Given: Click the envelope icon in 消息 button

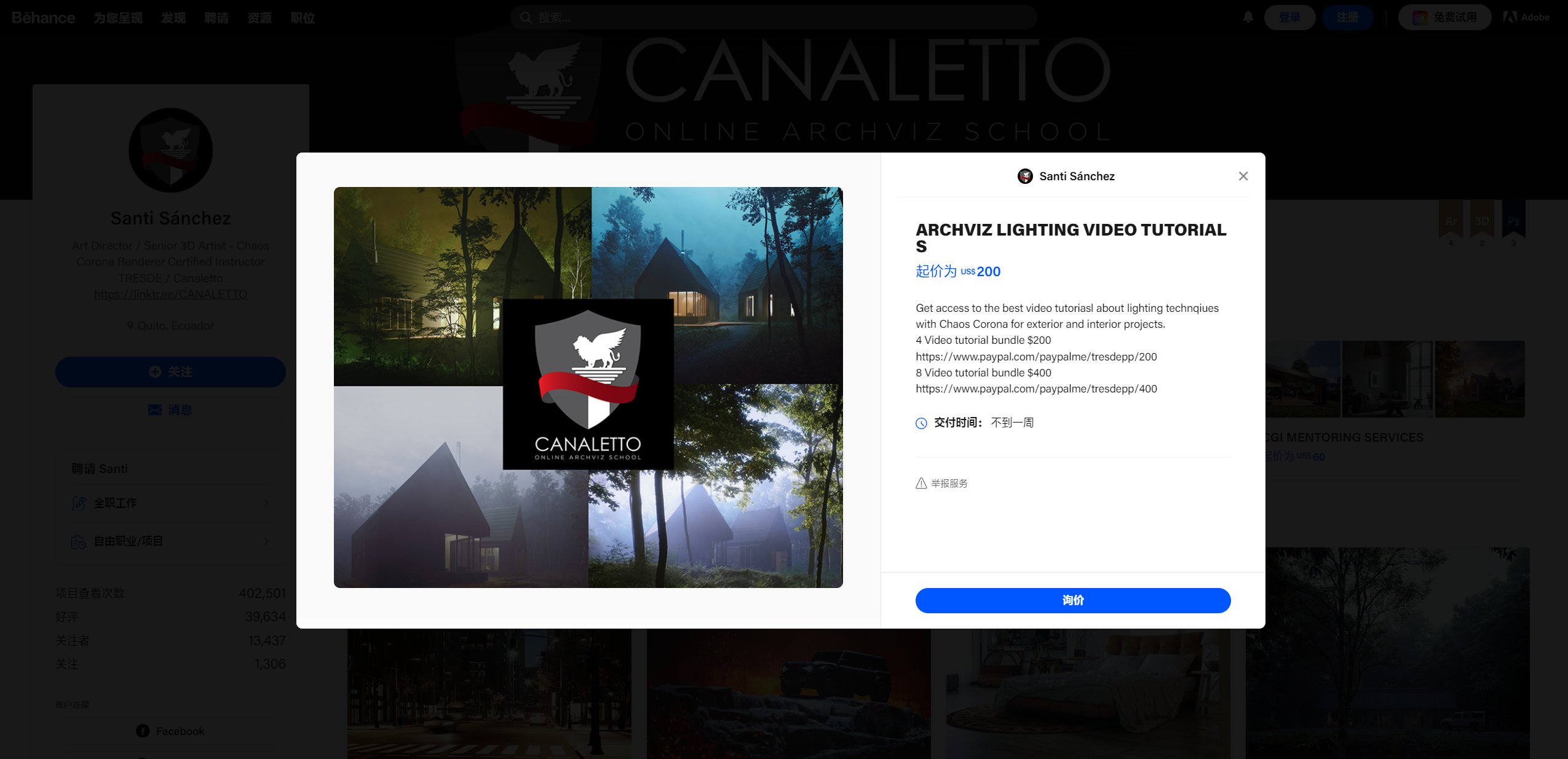Looking at the screenshot, I should (x=155, y=410).
